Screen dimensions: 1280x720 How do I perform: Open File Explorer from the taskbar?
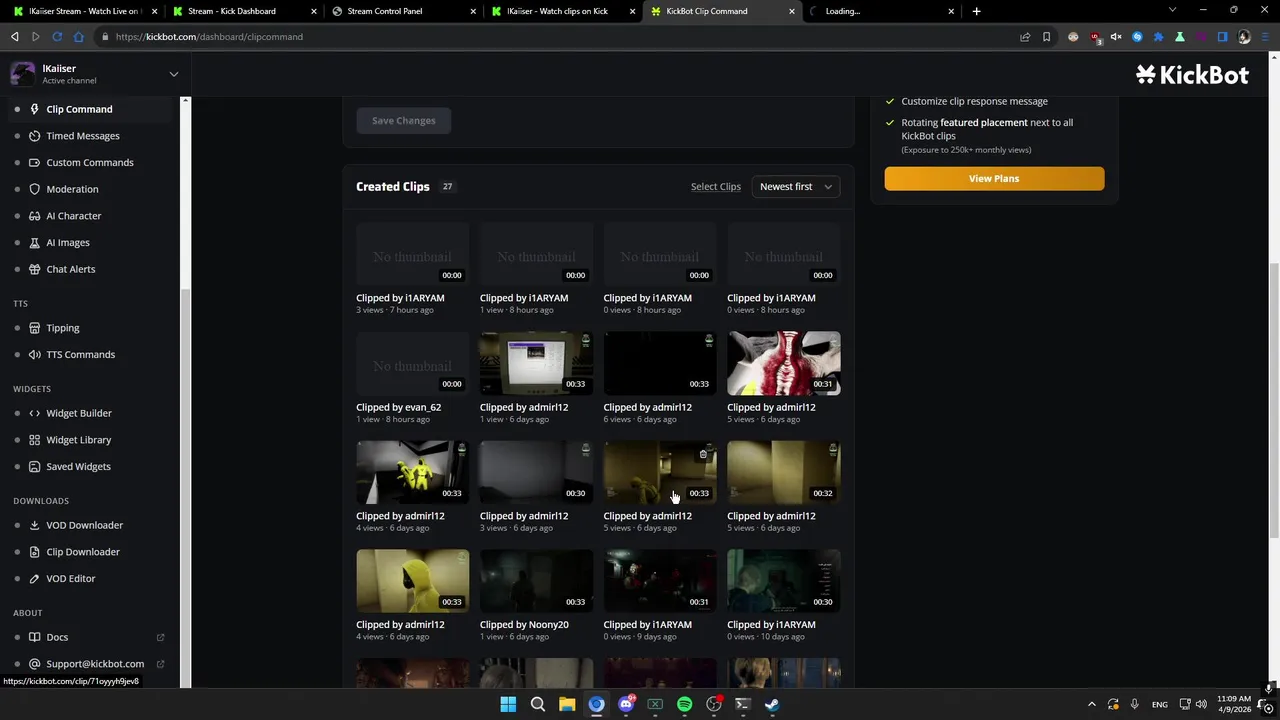(x=567, y=704)
